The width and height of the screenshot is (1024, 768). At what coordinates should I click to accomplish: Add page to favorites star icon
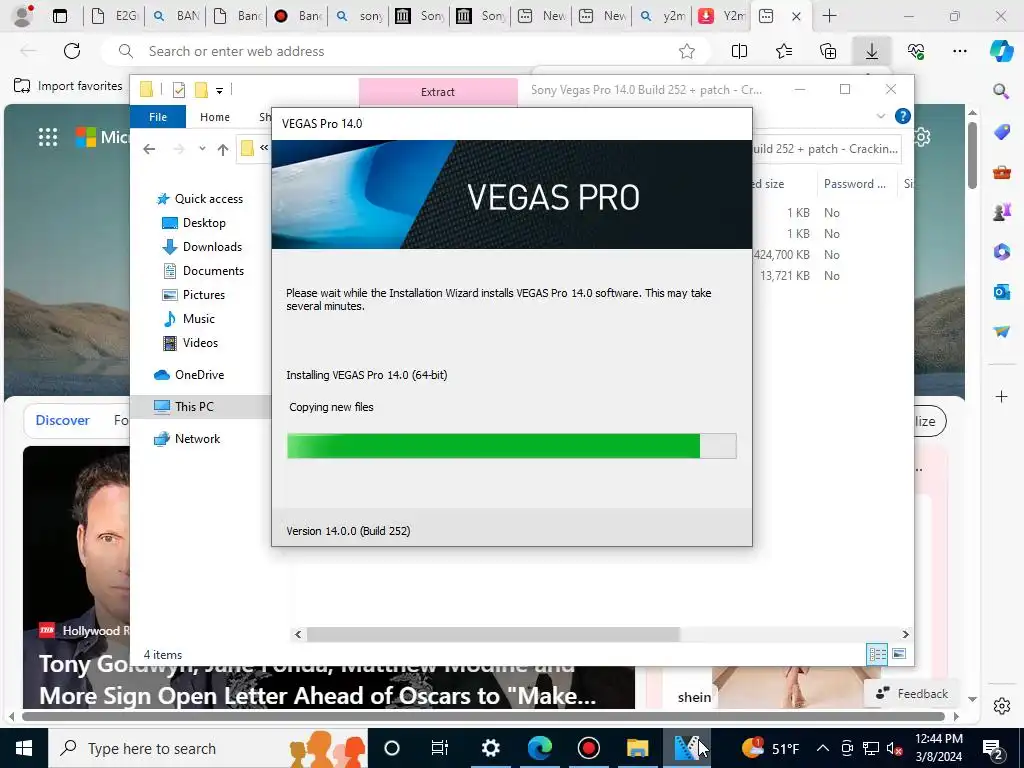686,51
